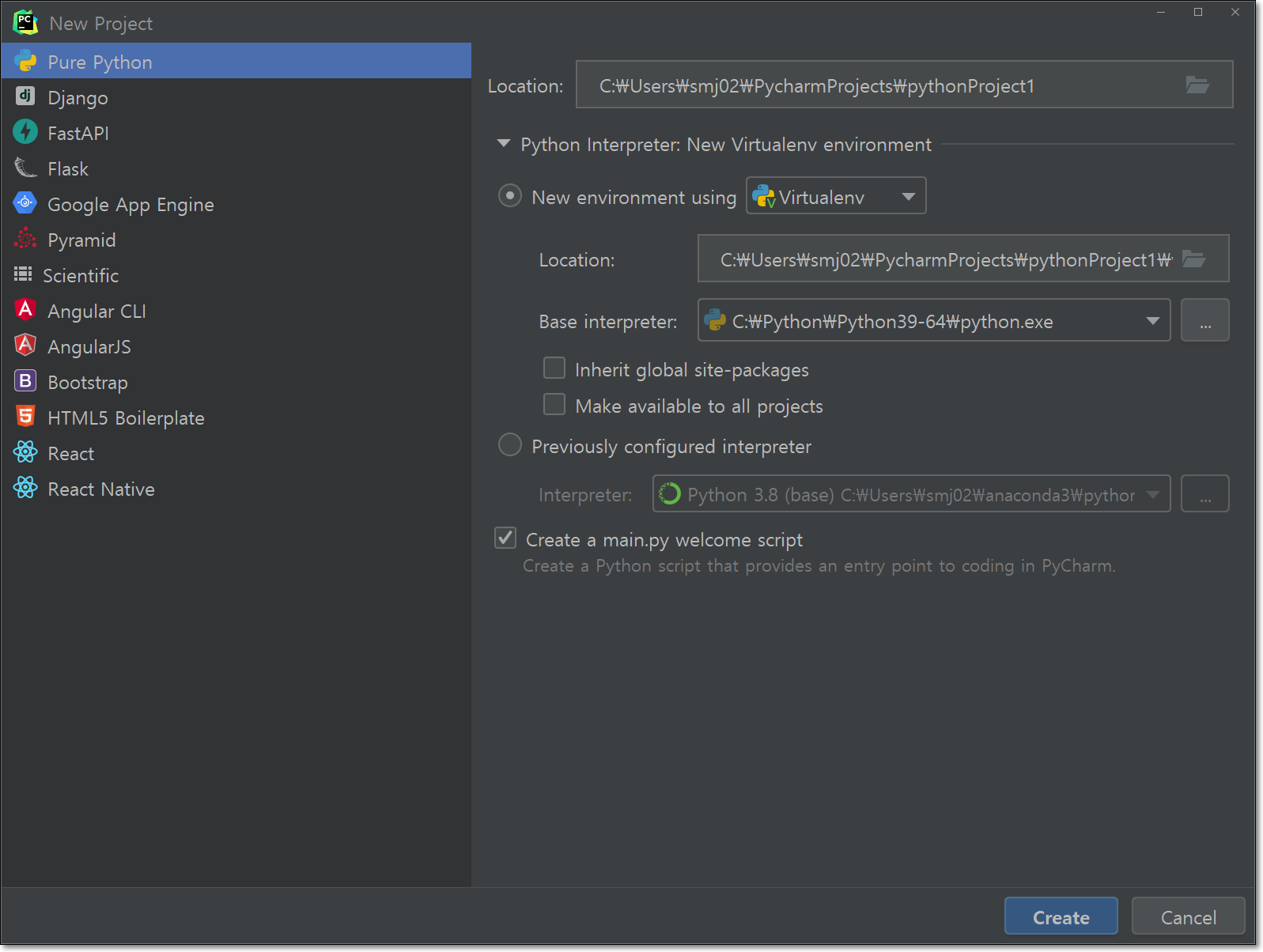Screen dimensions: 1263x952
Task: Click the project Location path field
Action: [x=905, y=85]
